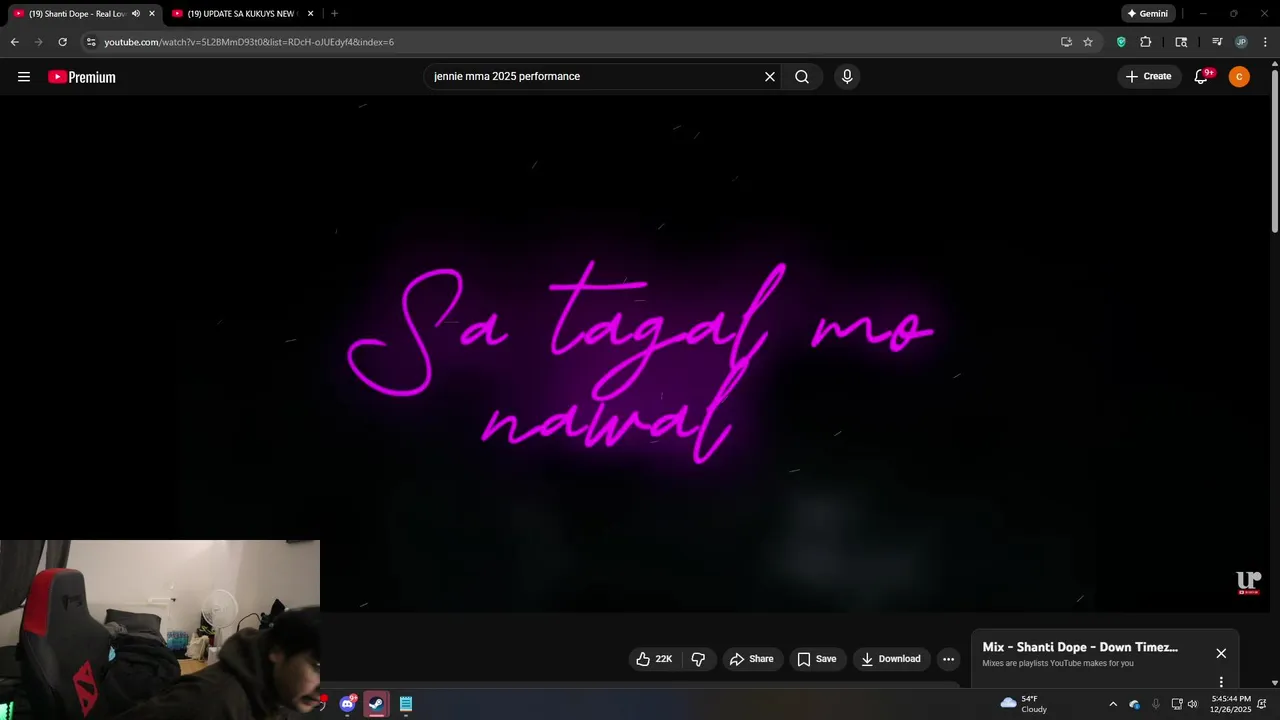
Task: Clear the search box text
Action: 770,77
